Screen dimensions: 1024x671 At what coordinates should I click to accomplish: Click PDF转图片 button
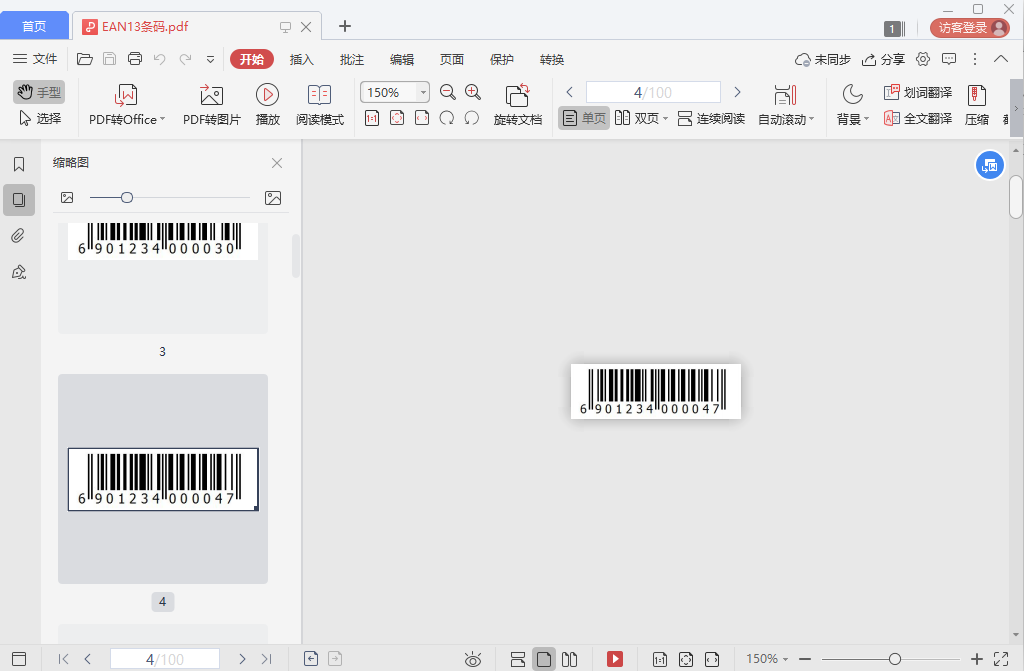click(x=212, y=105)
